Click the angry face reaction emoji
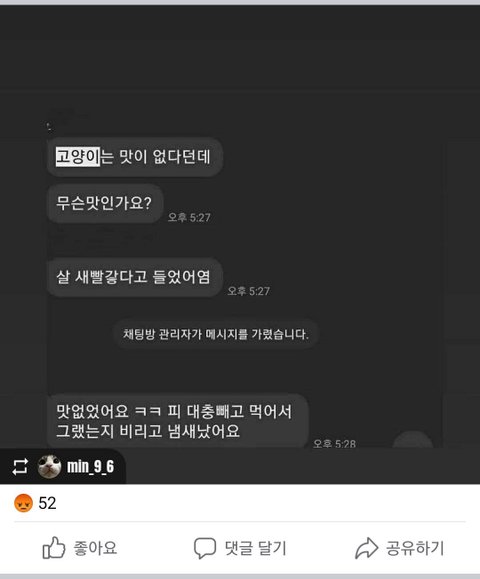Screen dimensions: 480x579 tap(23, 503)
